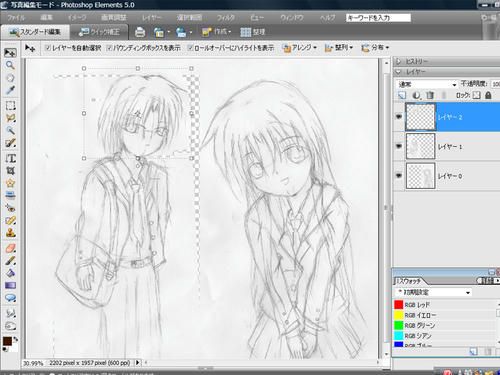
Task: Open layer blend mode 通常 dropdown
Action: (x=426, y=84)
